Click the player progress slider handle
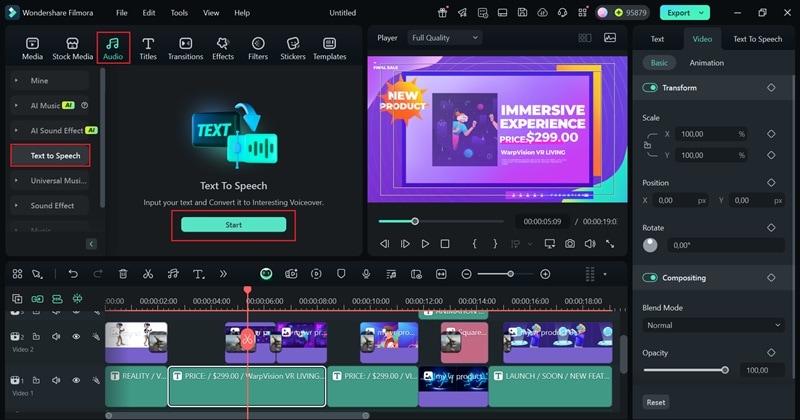Image resolution: width=800 pixels, height=420 pixels. pos(415,221)
